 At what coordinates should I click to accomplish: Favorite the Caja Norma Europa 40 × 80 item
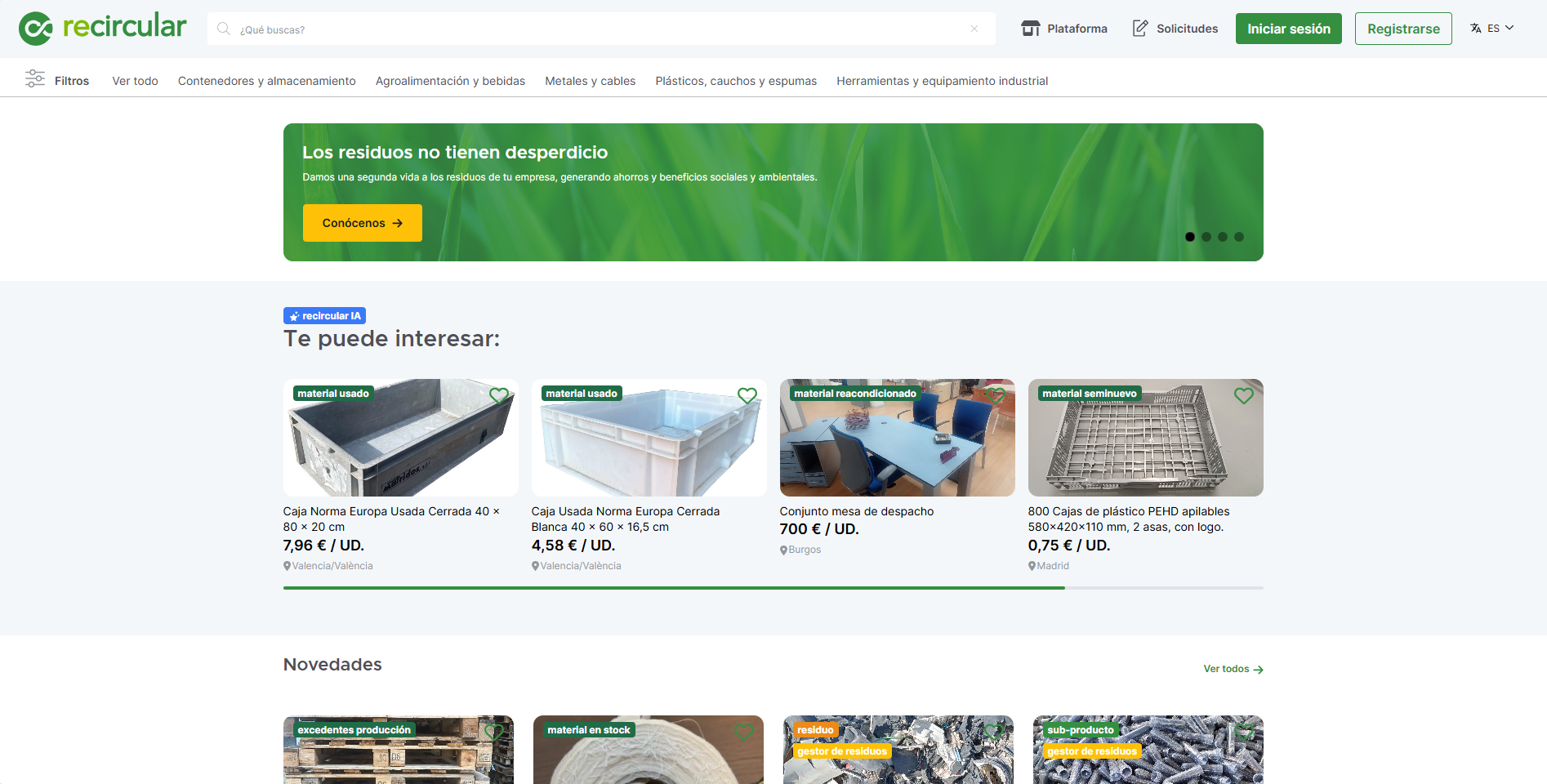coord(499,396)
